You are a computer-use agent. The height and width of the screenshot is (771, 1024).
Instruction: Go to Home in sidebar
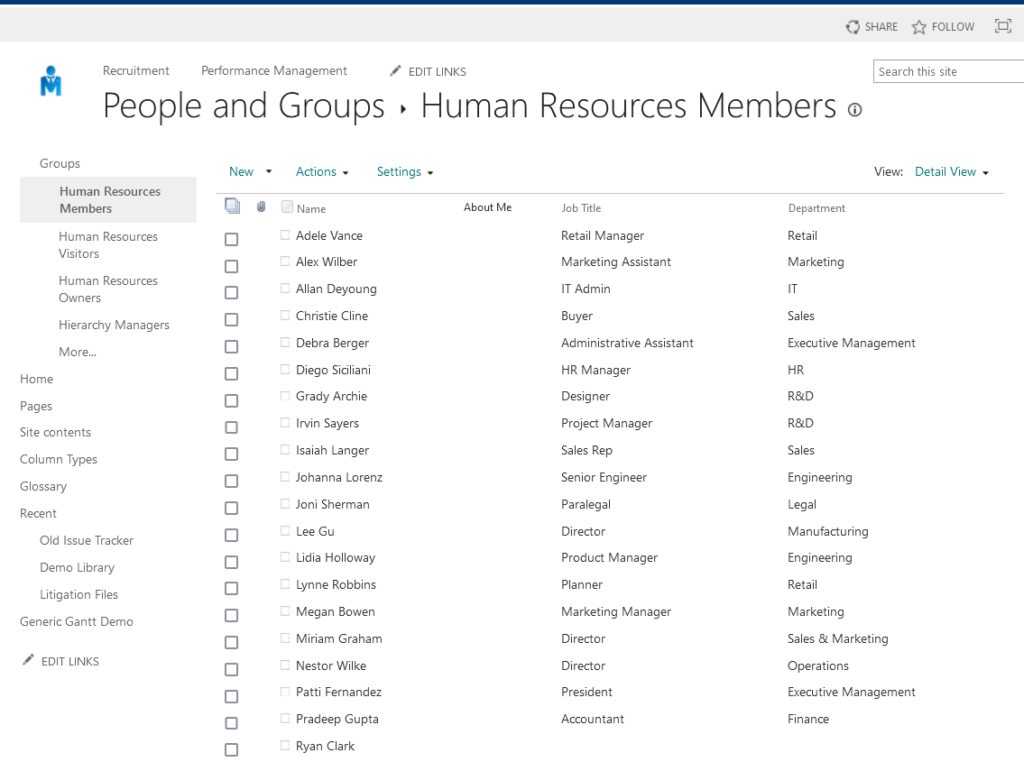tap(37, 379)
